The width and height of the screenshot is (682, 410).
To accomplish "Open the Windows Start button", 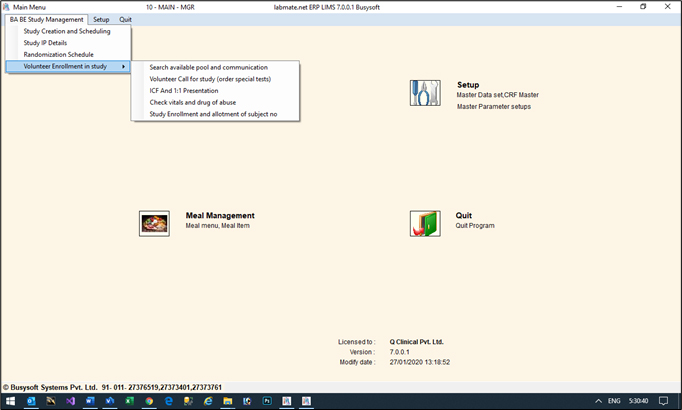I will coord(10,401).
